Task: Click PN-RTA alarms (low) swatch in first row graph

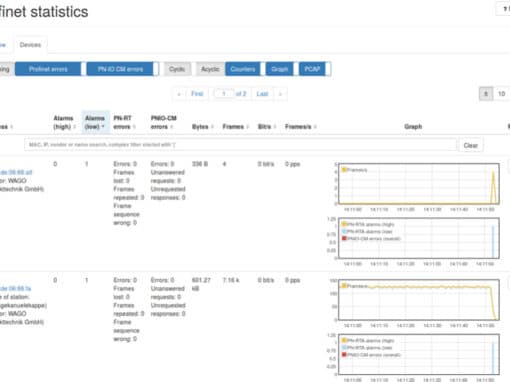Action: click(344, 231)
